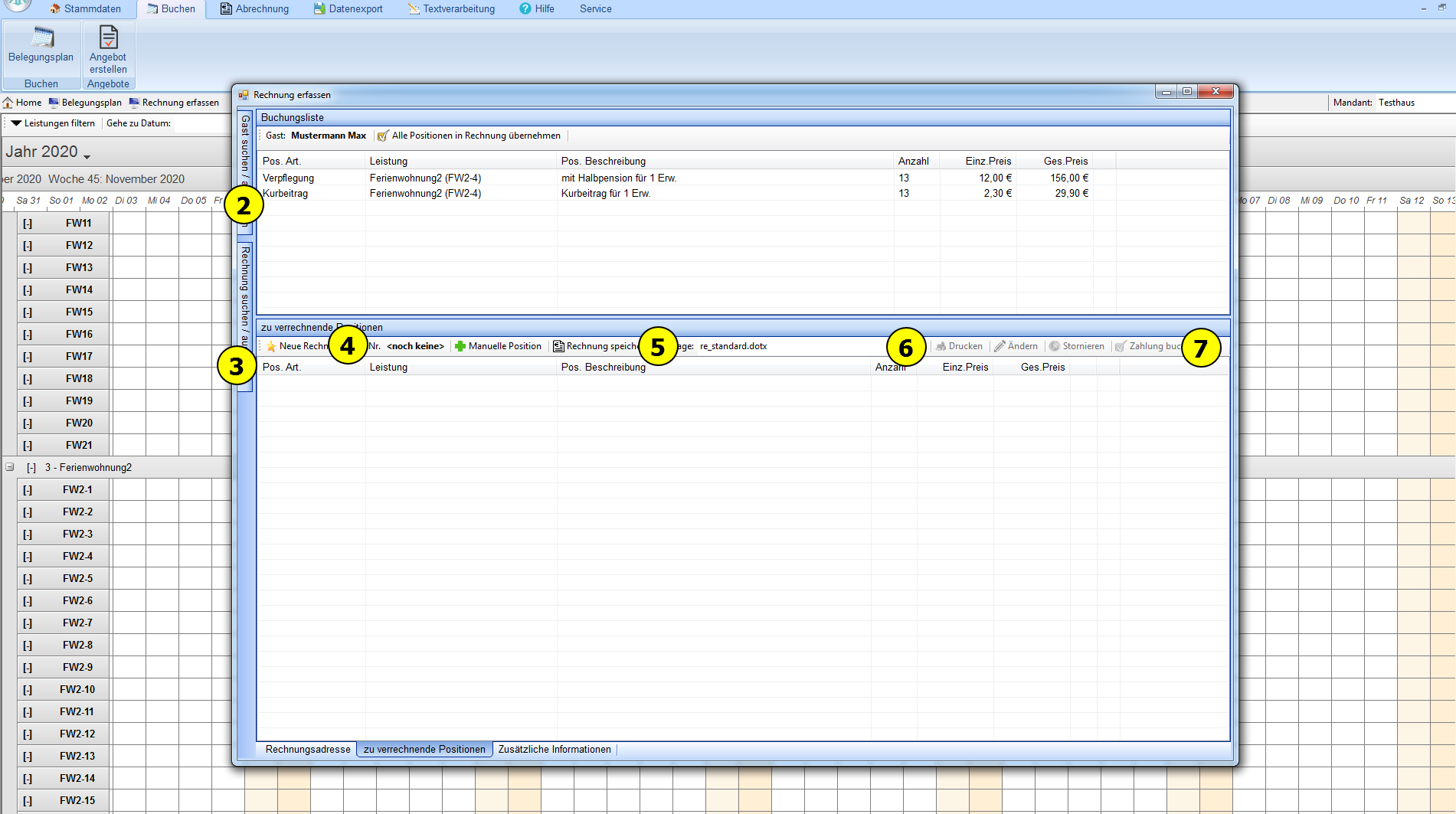Click the Angebot erstellen document icon

point(108,37)
